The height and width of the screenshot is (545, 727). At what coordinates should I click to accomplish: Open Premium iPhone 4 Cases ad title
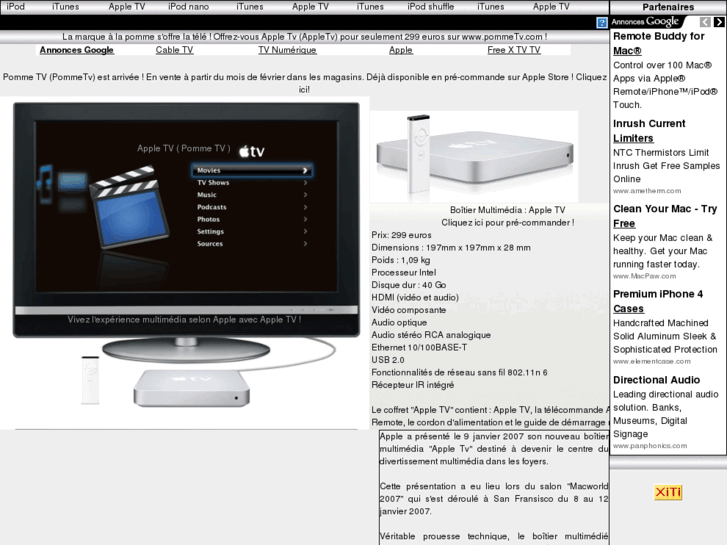[x=658, y=301]
